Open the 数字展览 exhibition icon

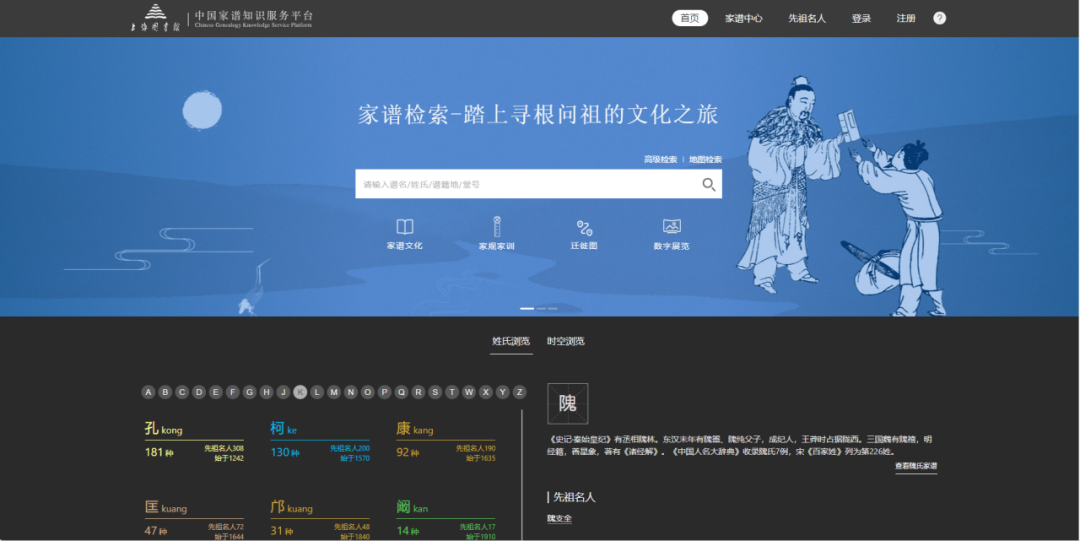(x=671, y=227)
